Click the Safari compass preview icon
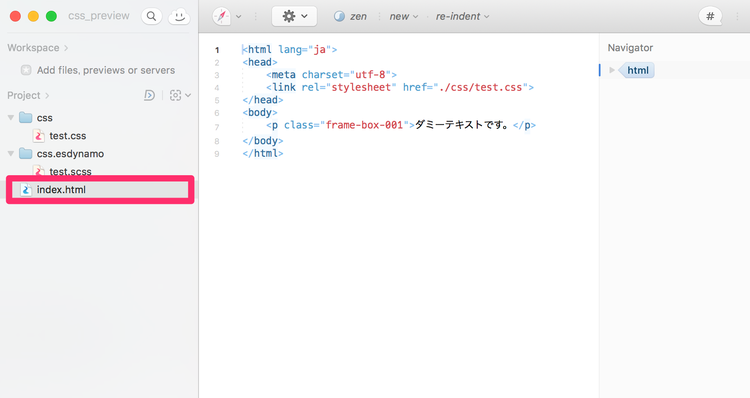 click(x=221, y=16)
